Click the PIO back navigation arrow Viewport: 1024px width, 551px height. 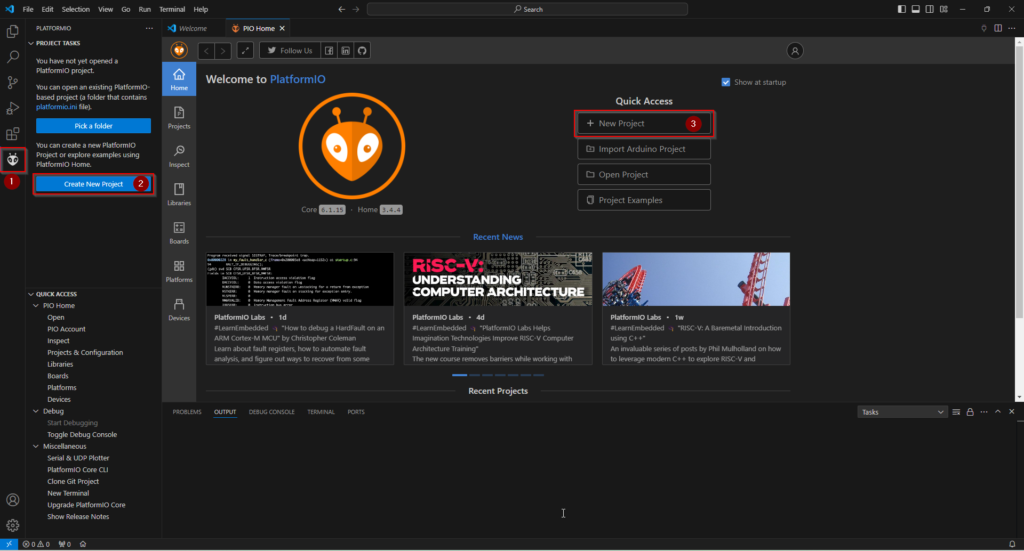tap(206, 51)
